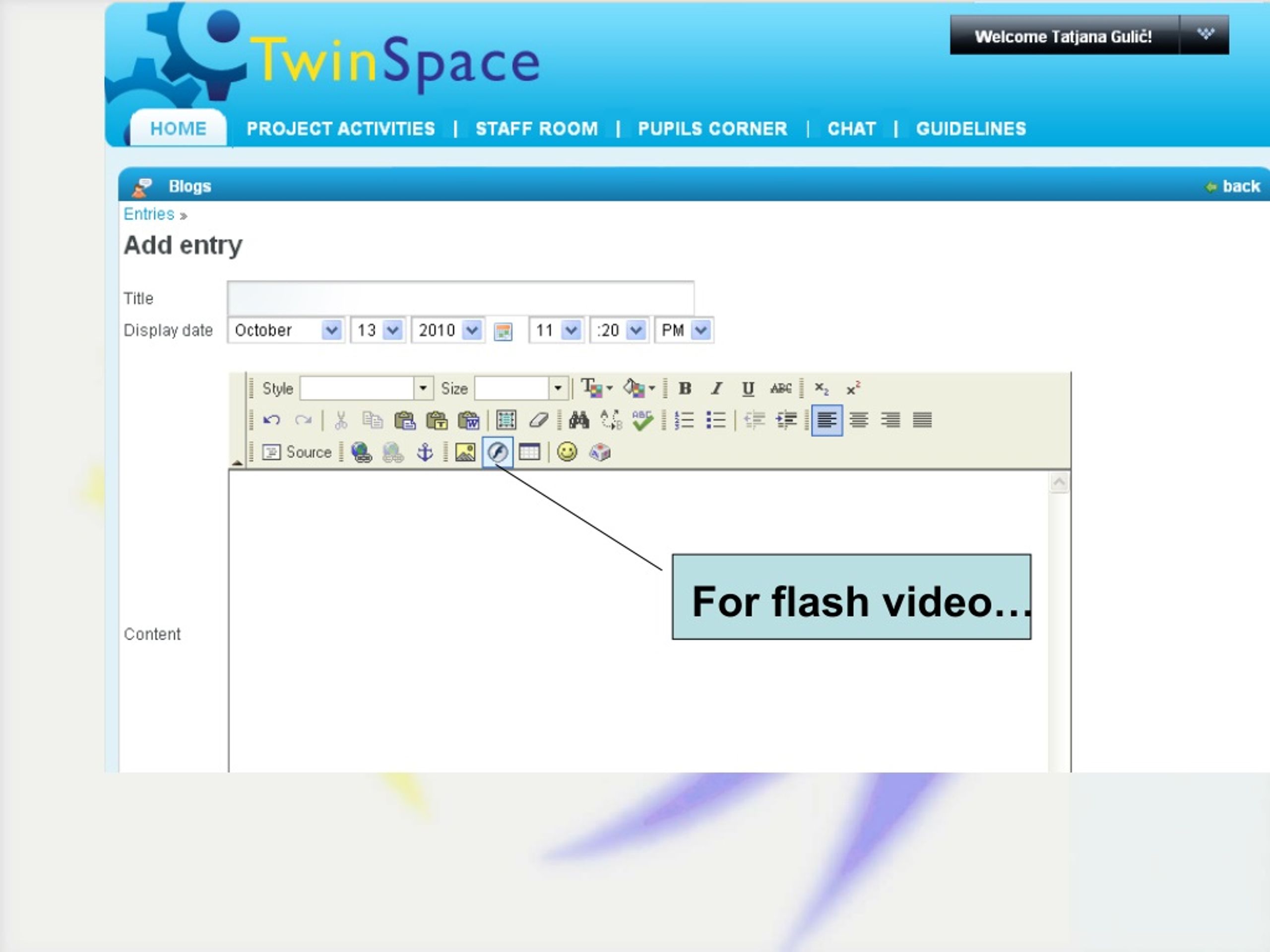Click the Undo arrow icon

[x=271, y=420]
